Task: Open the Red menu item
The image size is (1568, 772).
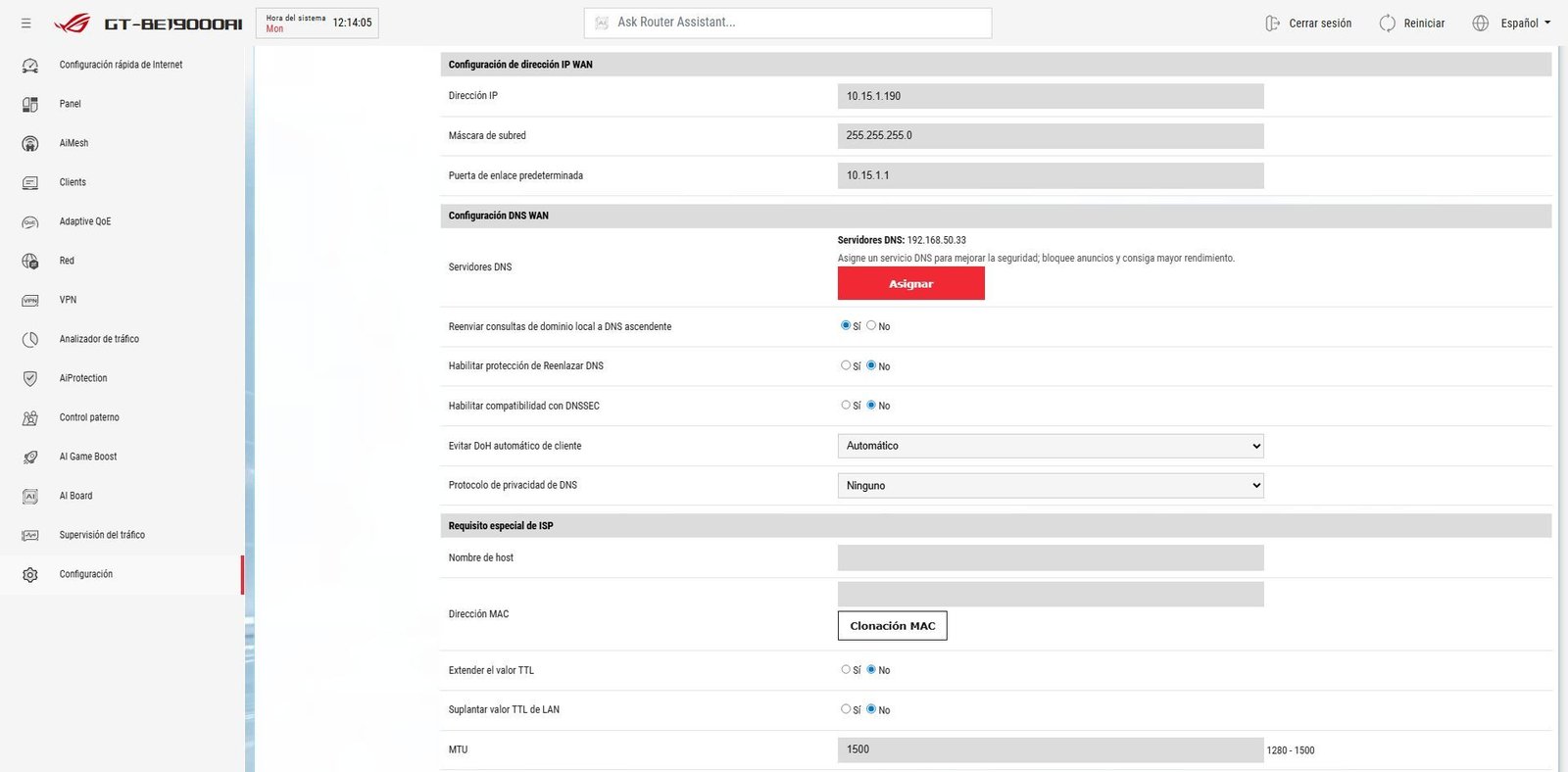Action: (122, 261)
